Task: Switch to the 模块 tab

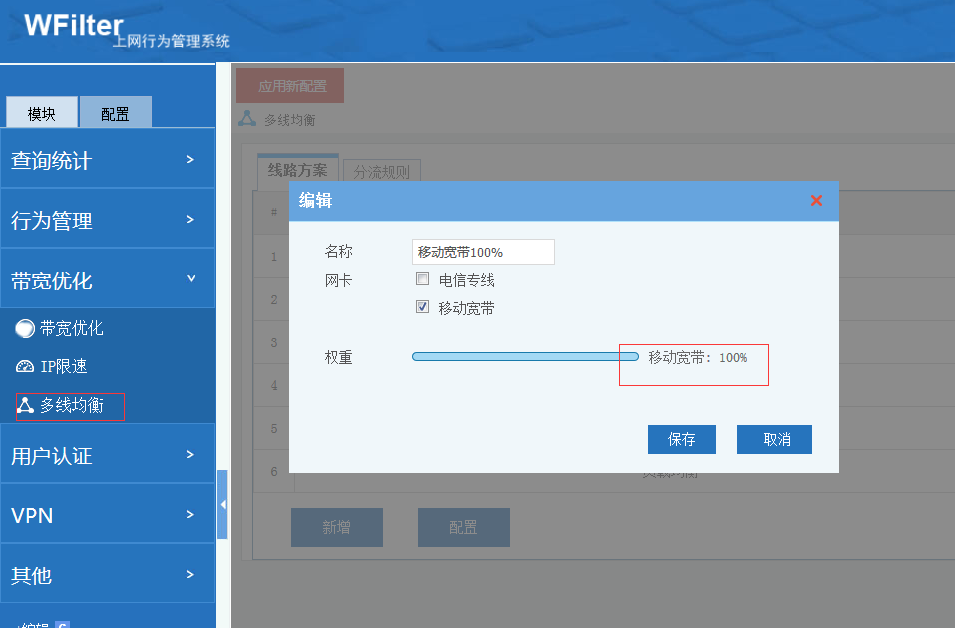Action: (x=42, y=113)
